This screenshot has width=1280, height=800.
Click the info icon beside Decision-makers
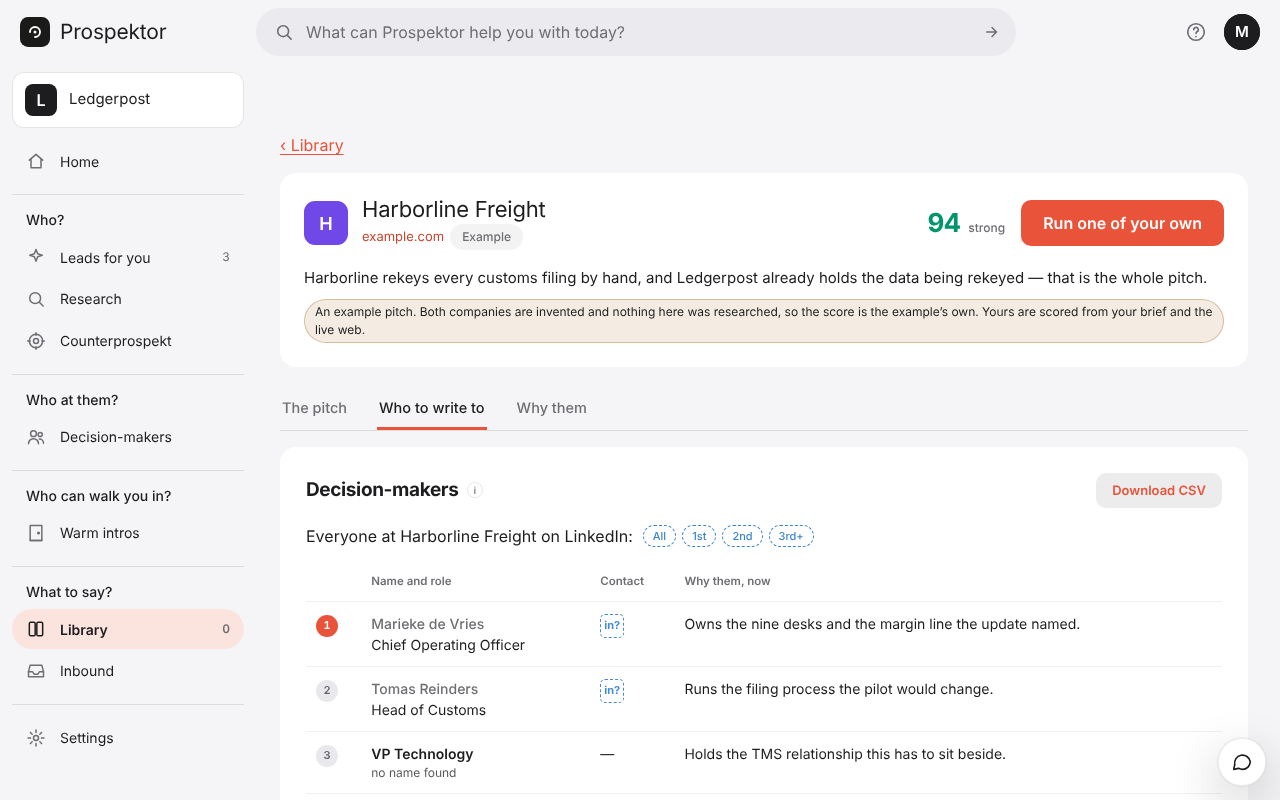coord(476,490)
